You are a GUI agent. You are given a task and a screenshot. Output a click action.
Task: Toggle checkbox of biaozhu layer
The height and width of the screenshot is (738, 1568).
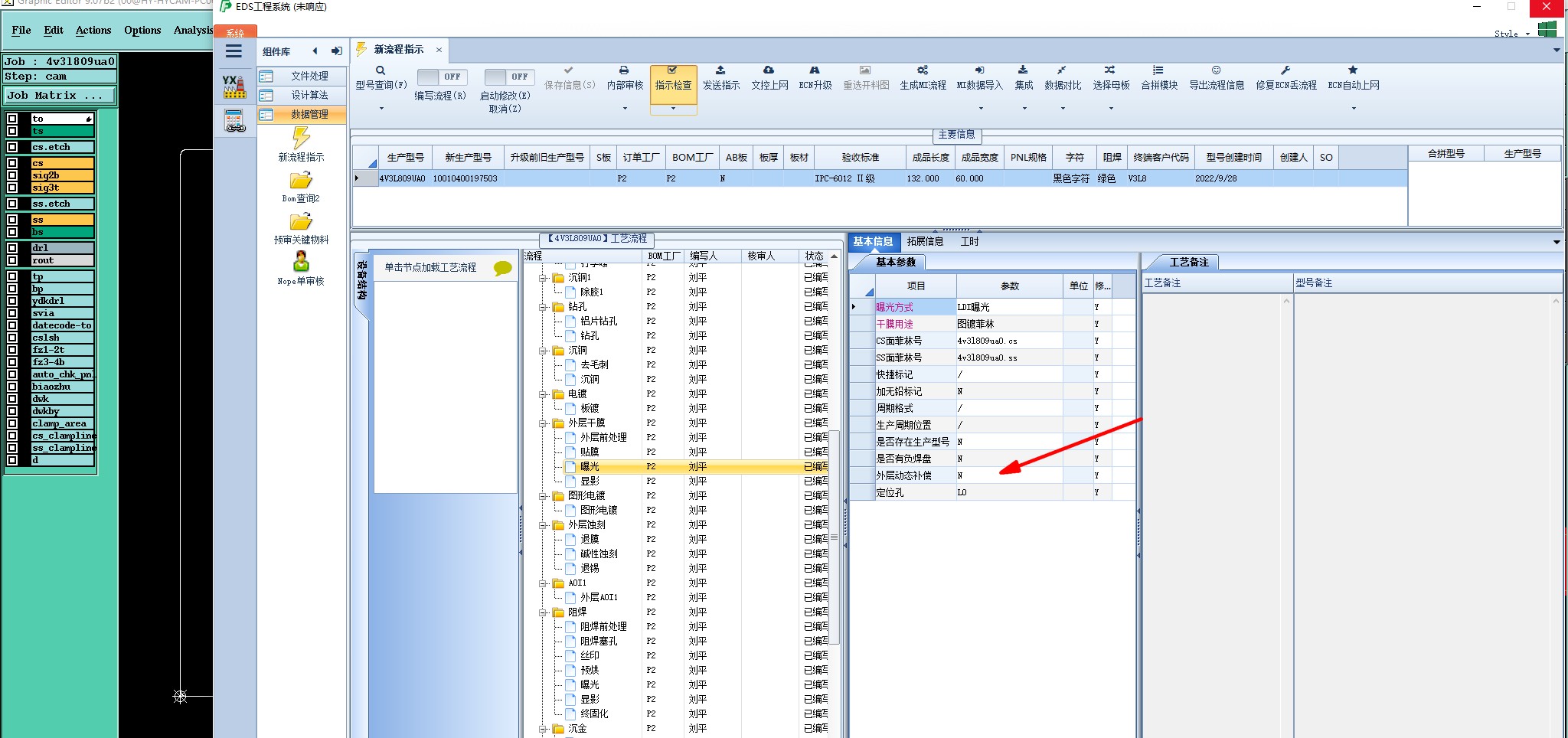12,387
